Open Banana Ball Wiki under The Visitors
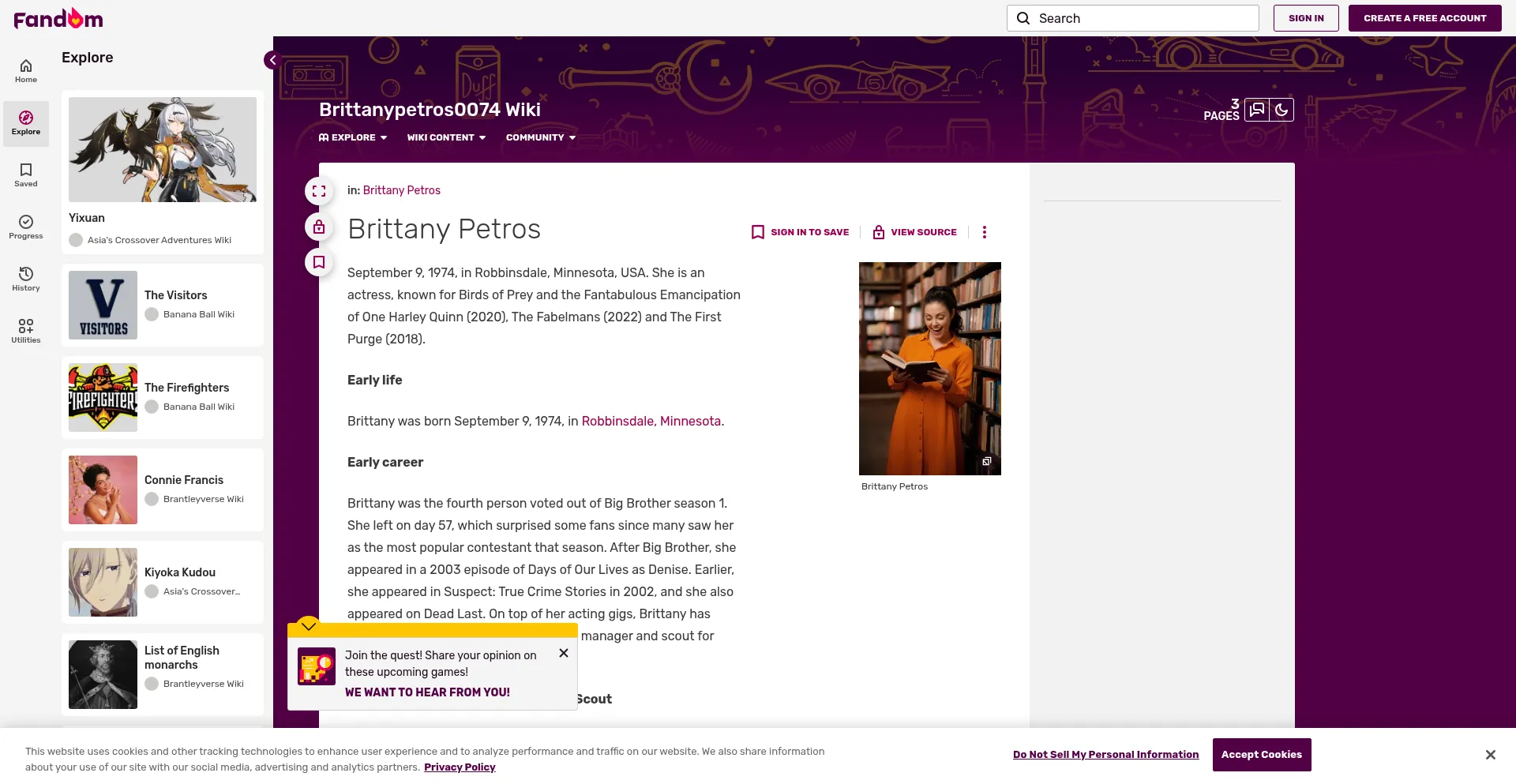 point(199,314)
